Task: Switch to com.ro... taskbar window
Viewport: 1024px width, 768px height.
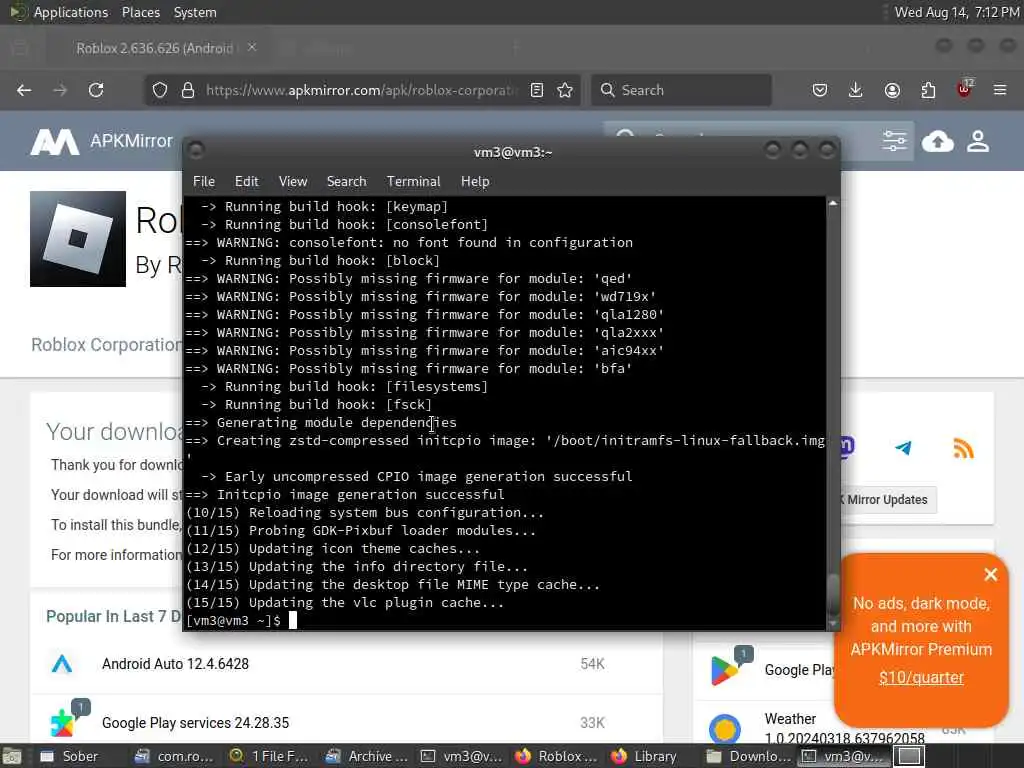Action: (x=174, y=756)
